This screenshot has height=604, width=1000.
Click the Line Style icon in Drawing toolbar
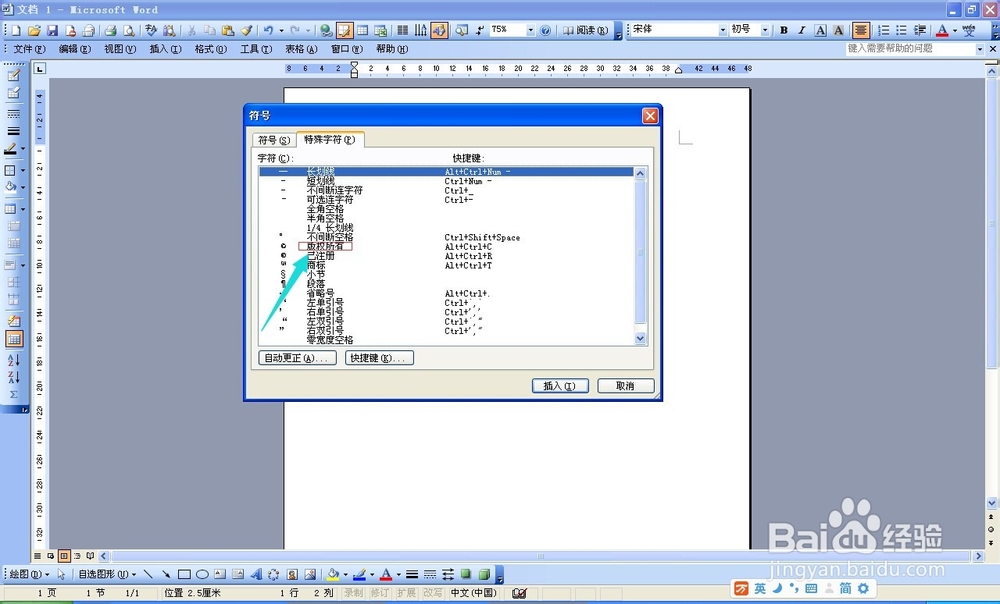412,575
